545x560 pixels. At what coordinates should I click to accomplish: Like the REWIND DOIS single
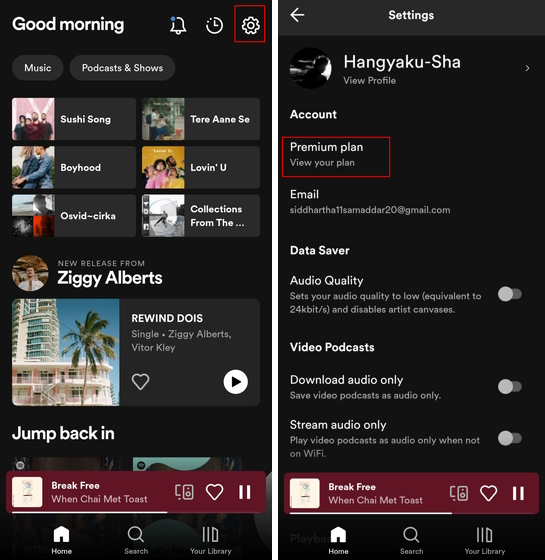click(140, 381)
